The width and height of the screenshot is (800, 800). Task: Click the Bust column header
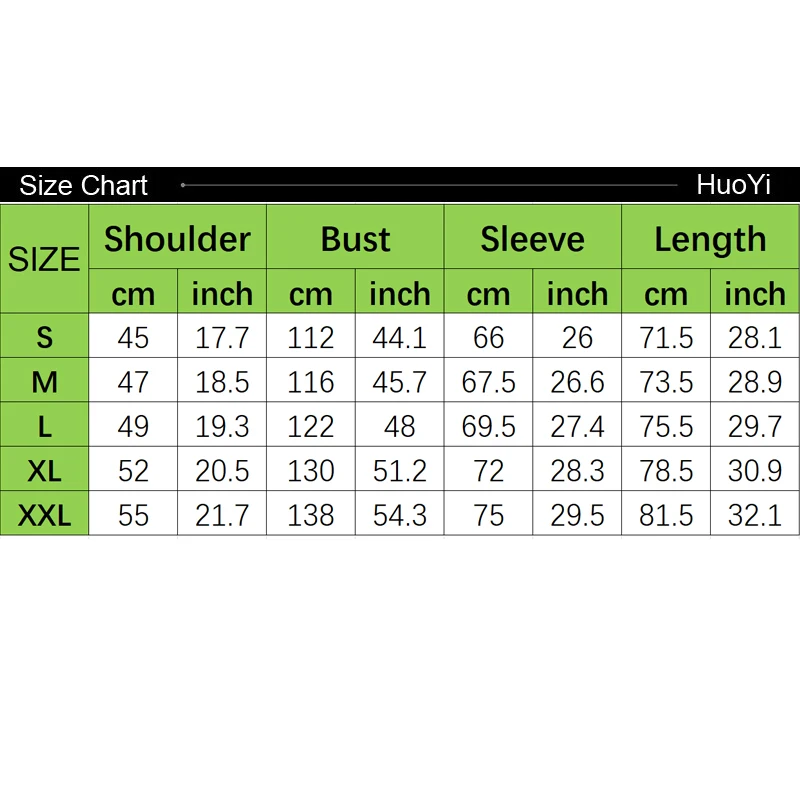click(x=355, y=239)
